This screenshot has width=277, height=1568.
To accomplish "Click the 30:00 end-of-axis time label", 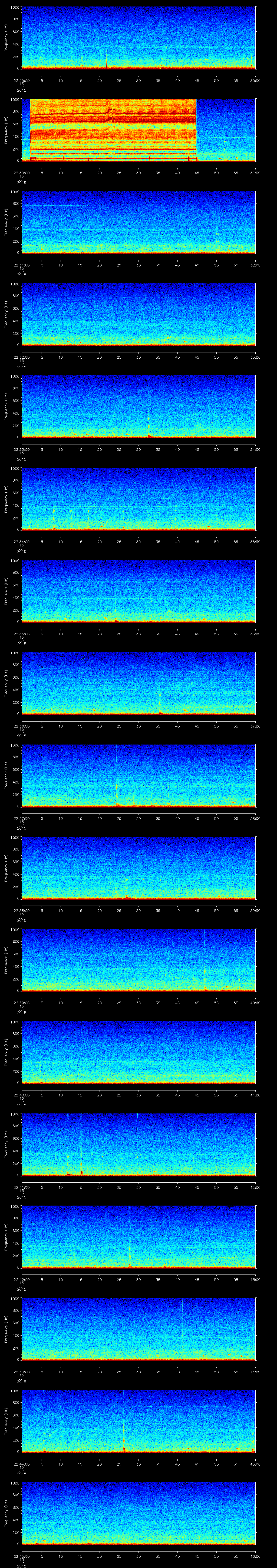I will coord(255,80).
